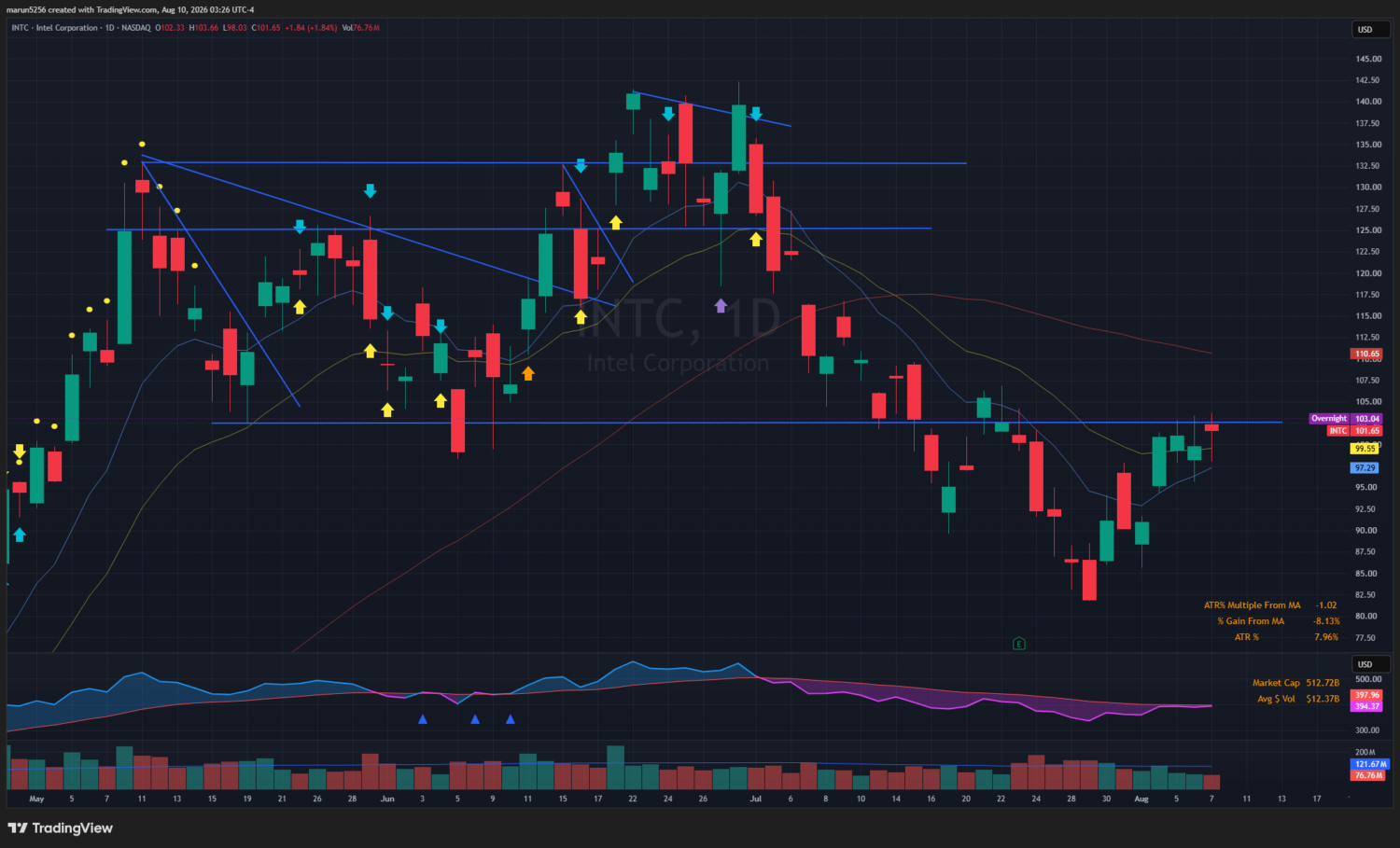Viewport: 1400px width, 848px height.
Task: Select the high value H103.66 in legend
Action: [203, 28]
